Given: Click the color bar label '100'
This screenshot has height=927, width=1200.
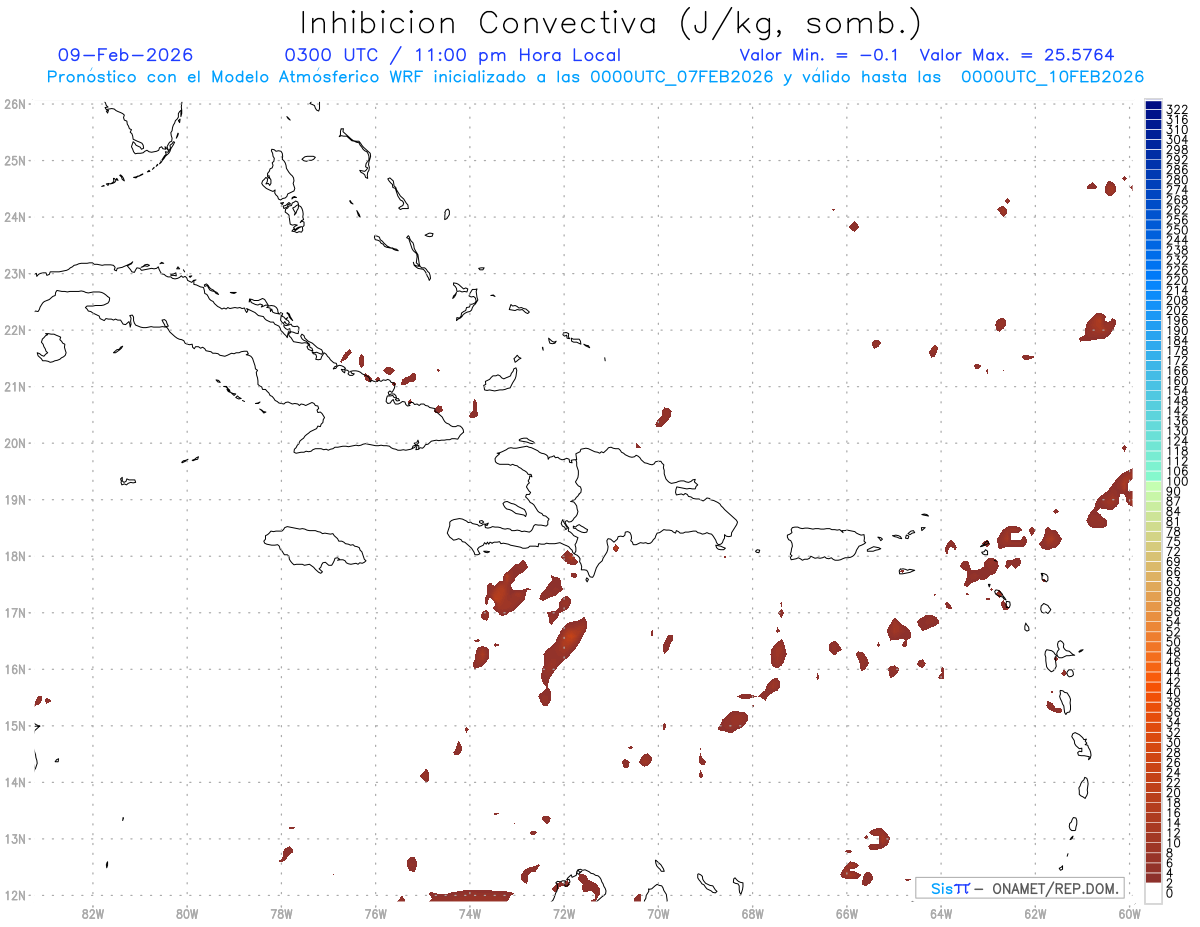Looking at the screenshot, I should [x=1177, y=482].
